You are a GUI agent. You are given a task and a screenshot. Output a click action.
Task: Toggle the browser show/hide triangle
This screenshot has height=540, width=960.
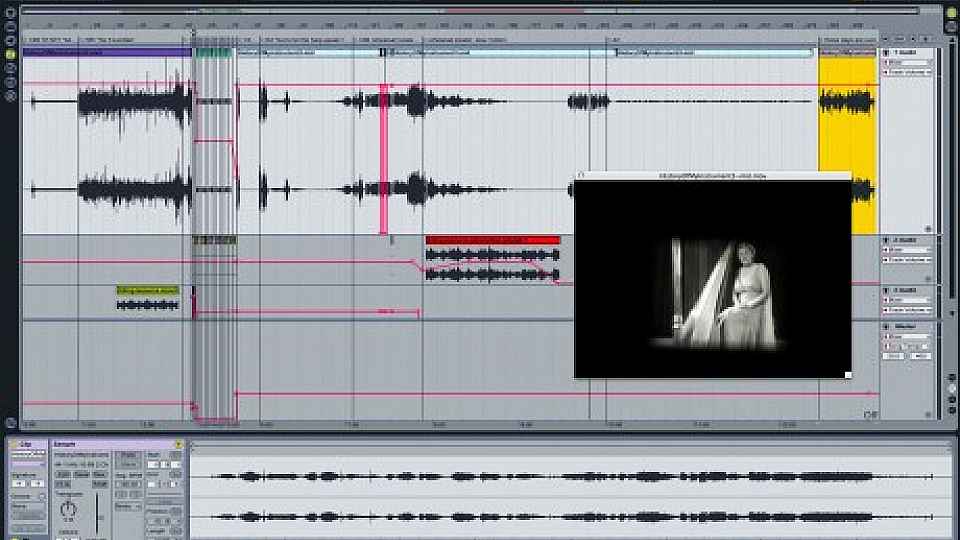10,11
